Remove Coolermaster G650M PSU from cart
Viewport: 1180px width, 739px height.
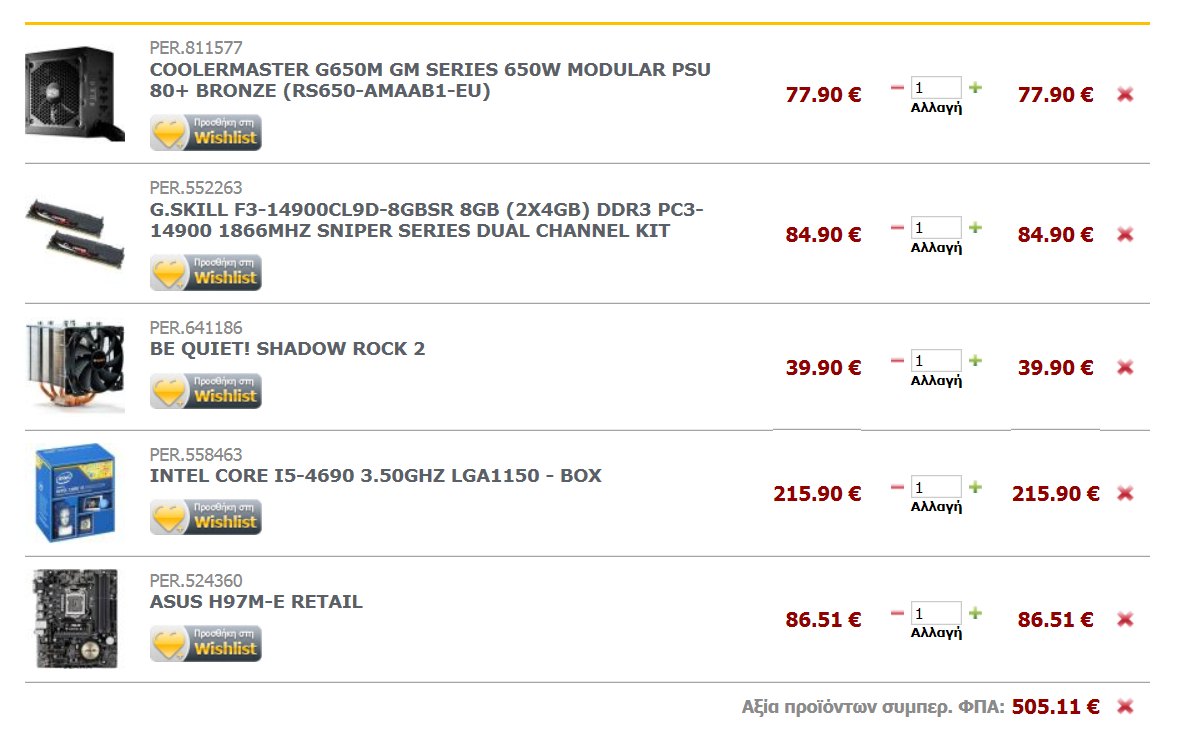click(x=1125, y=94)
